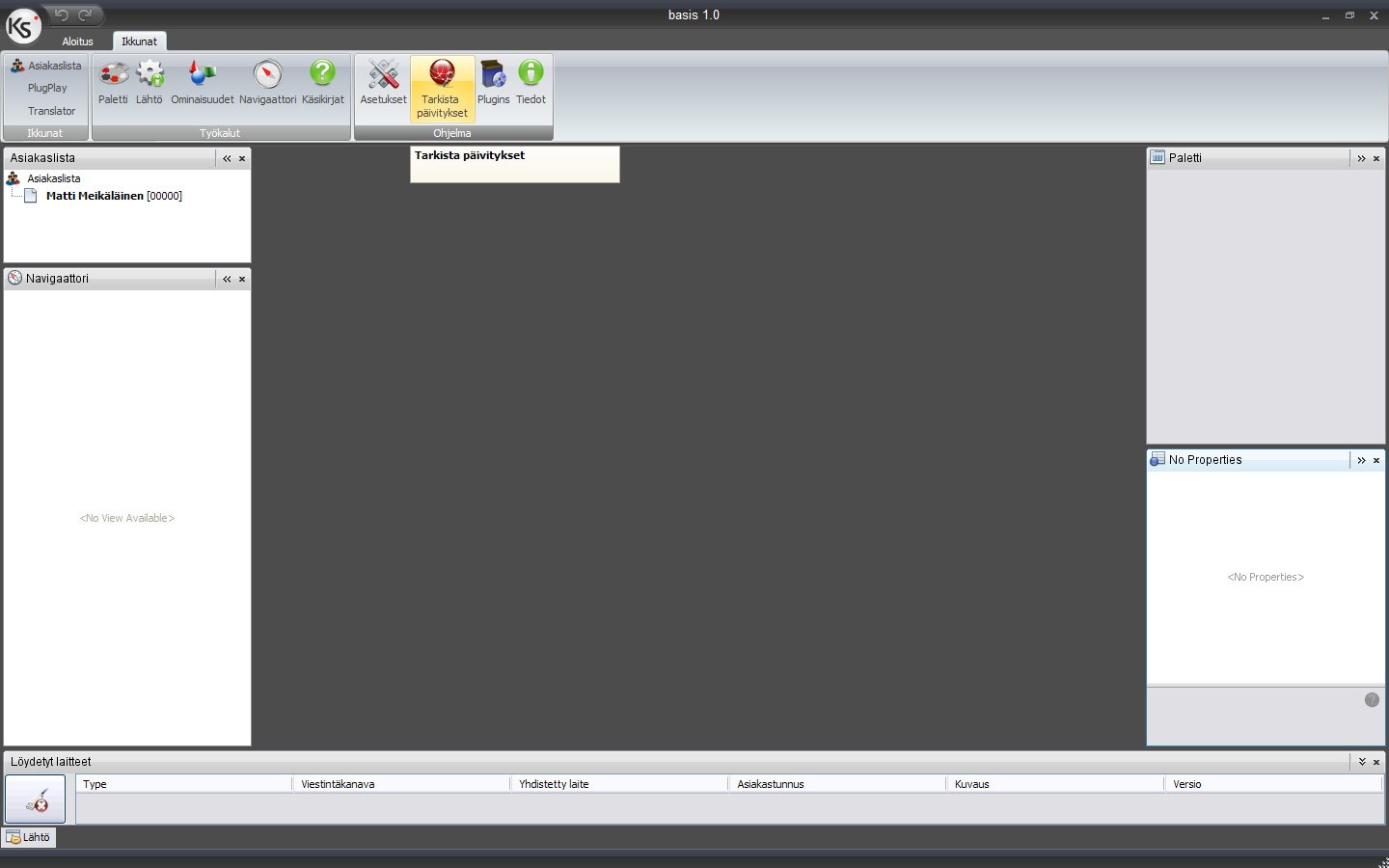Sort by Yhdistetty laite column header
This screenshot has width=1389, height=868.
point(619,784)
